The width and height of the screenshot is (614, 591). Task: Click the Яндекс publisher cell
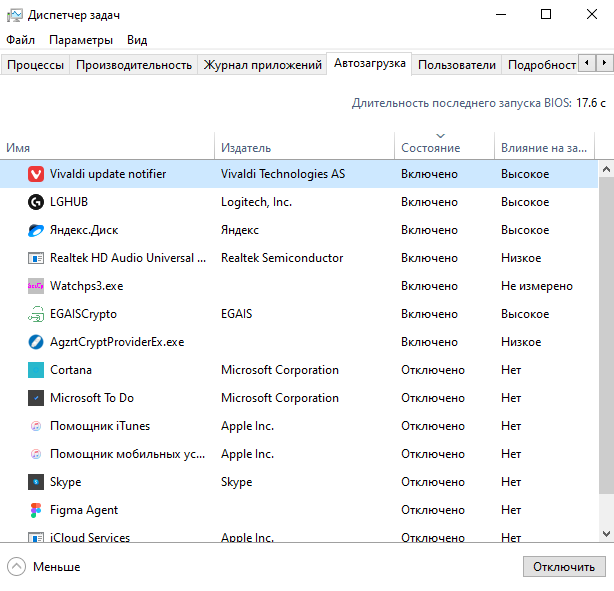(240, 230)
